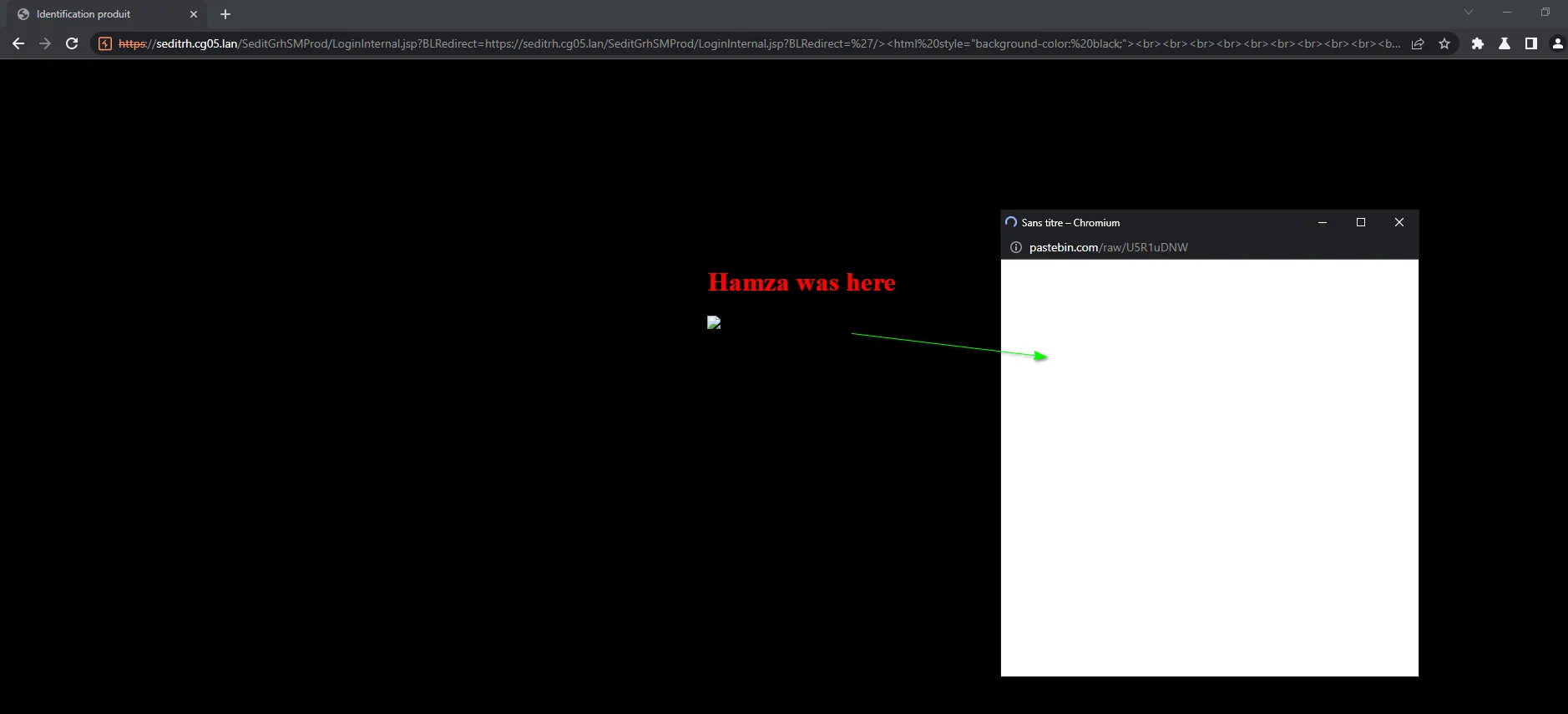This screenshot has width=1568, height=714.
Task: Expand the tab search dropdown chevron
Action: click(1469, 12)
